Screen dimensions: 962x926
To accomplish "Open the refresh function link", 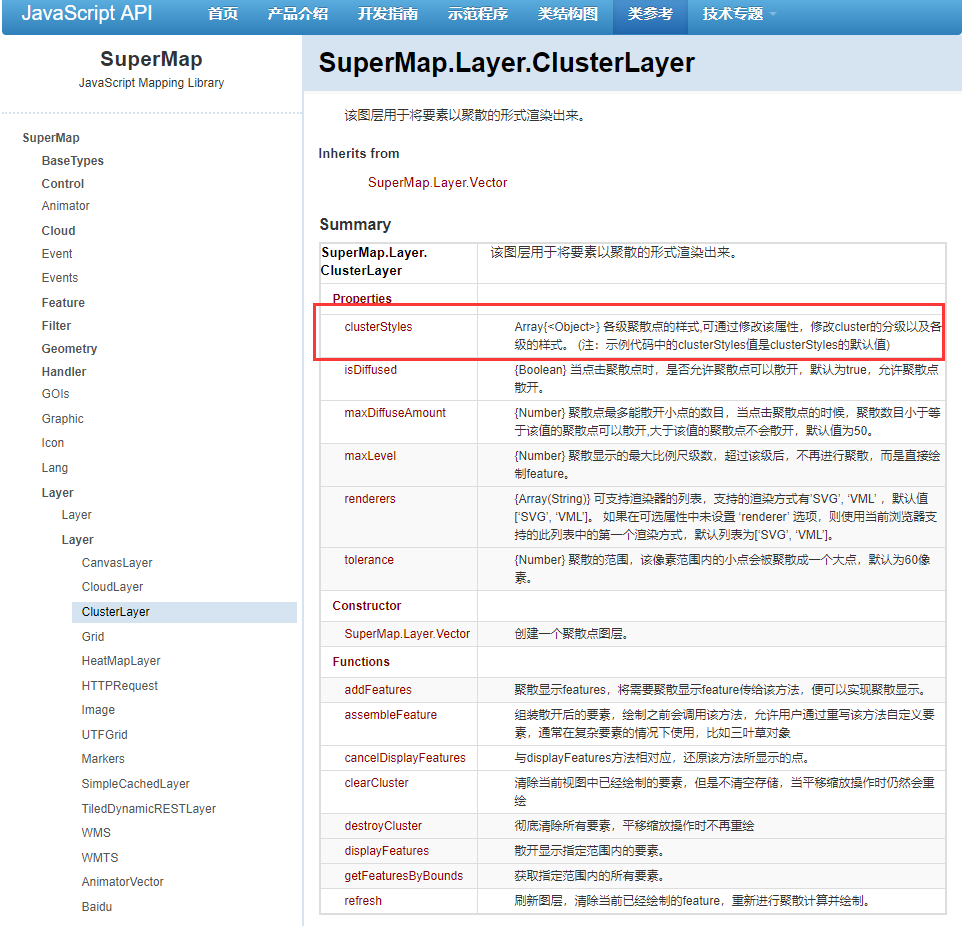I will pyautogui.click(x=363, y=901).
